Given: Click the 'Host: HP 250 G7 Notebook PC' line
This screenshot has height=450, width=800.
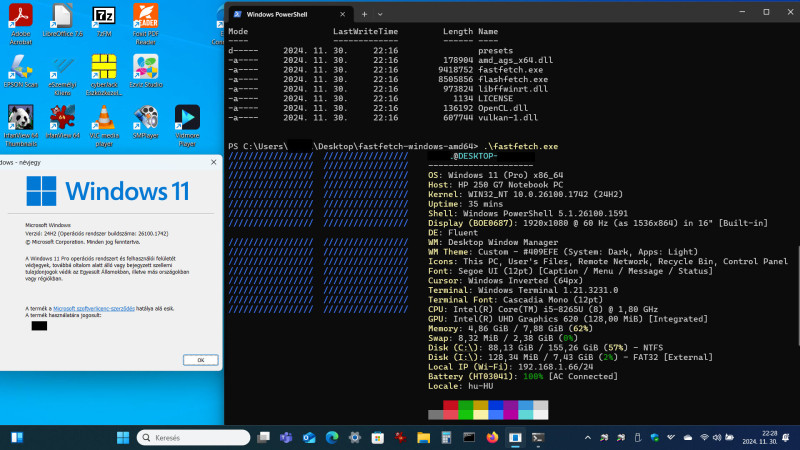Looking at the screenshot, I should [x=495, y=185].
